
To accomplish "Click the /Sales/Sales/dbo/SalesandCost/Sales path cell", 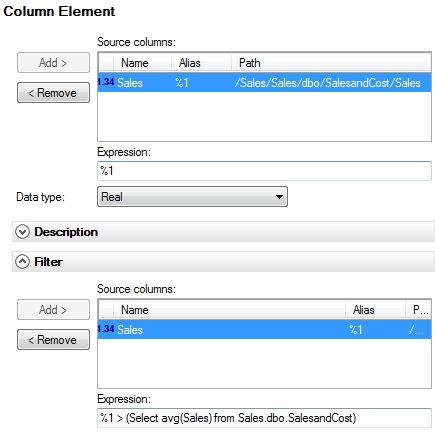I will (328, 83).
